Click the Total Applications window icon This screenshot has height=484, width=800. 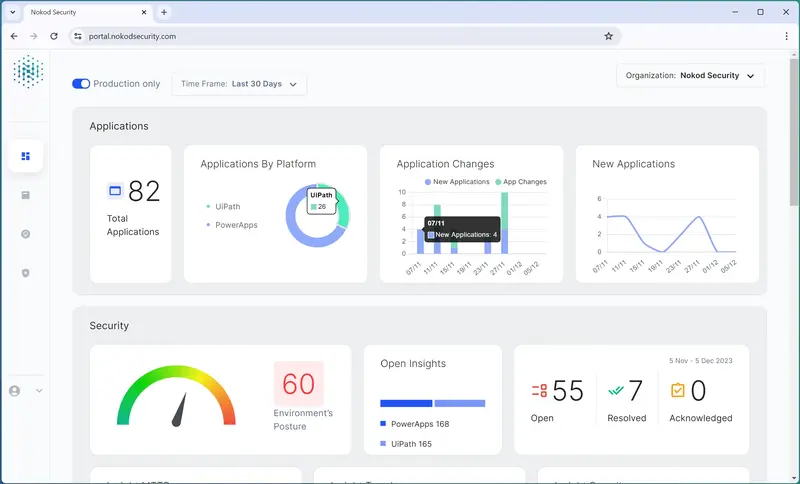tap(115, 191)
